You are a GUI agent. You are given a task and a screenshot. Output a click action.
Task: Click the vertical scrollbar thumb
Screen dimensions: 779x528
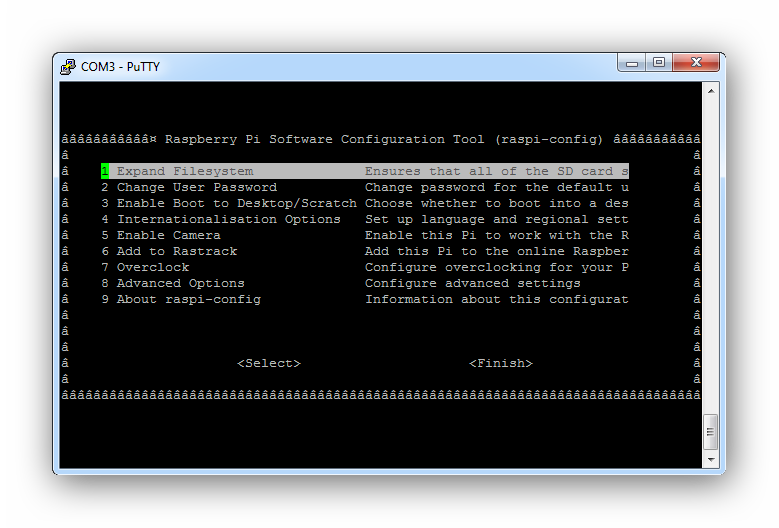coord(711,432)
